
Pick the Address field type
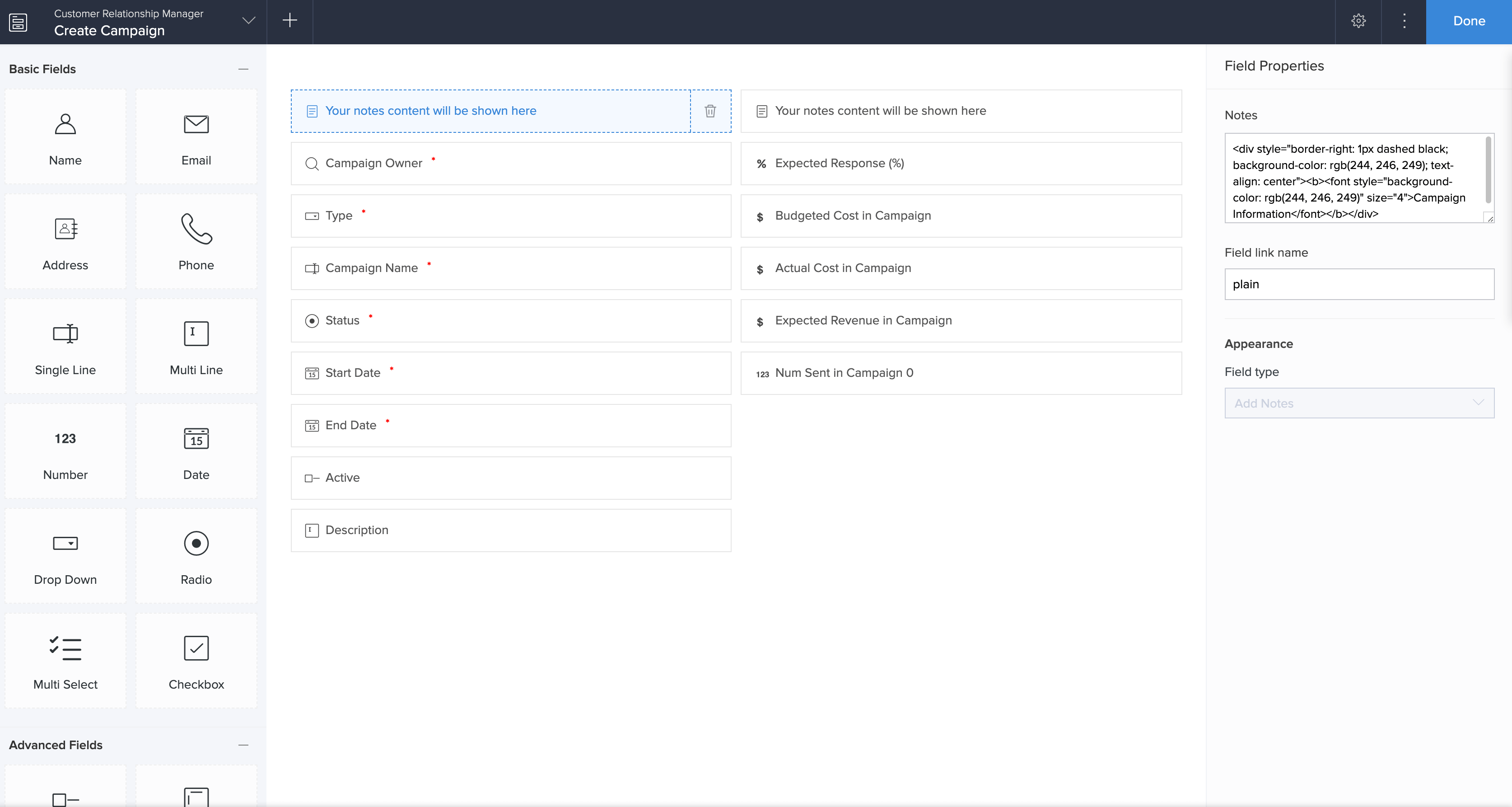coord(65,241)
